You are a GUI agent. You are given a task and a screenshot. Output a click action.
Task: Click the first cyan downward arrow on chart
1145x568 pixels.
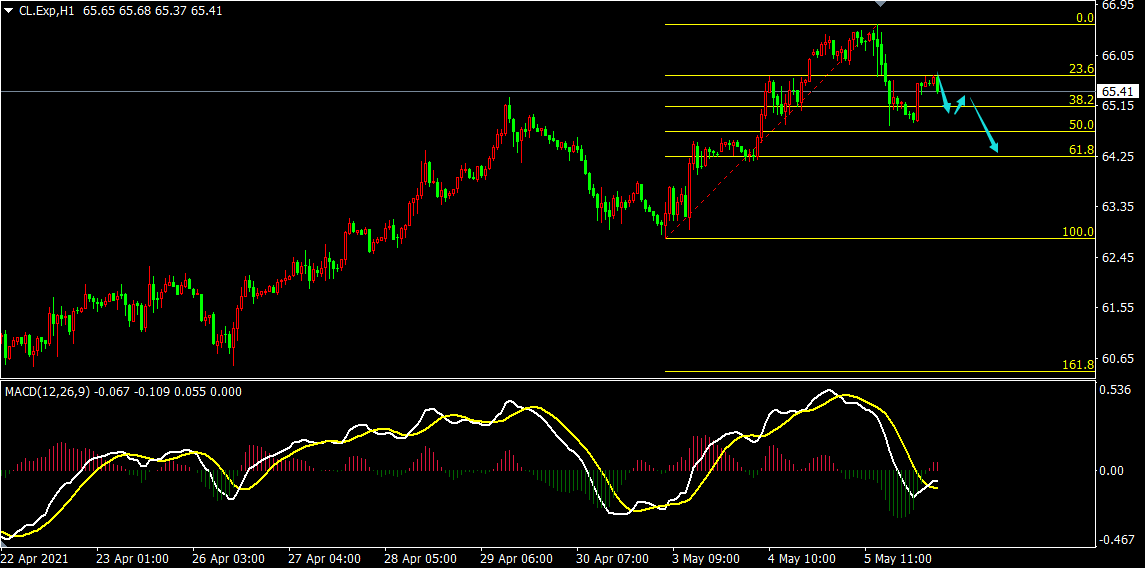click(943, 95)
